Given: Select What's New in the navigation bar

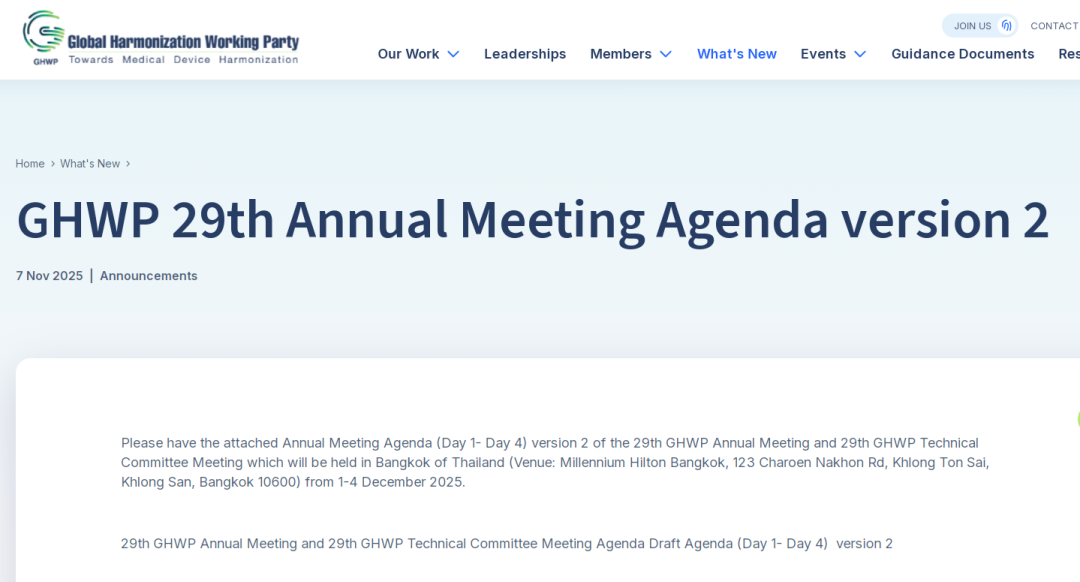Looking at the screenshot, I should pos(736,54).
